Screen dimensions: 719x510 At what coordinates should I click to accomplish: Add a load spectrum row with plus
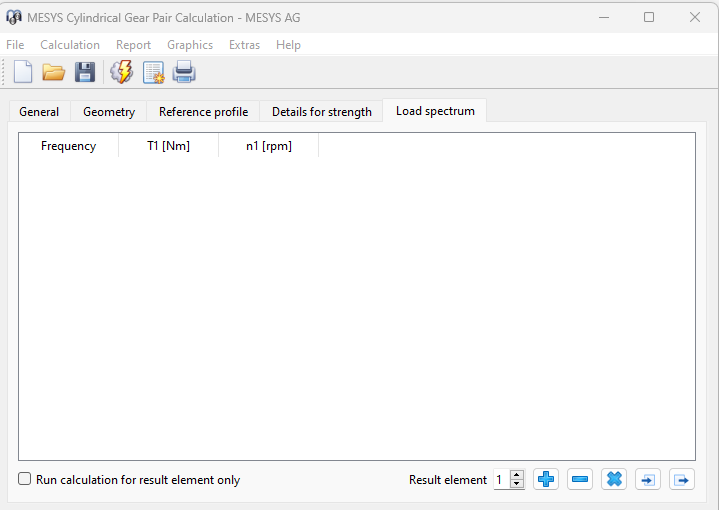pos(546,480)
